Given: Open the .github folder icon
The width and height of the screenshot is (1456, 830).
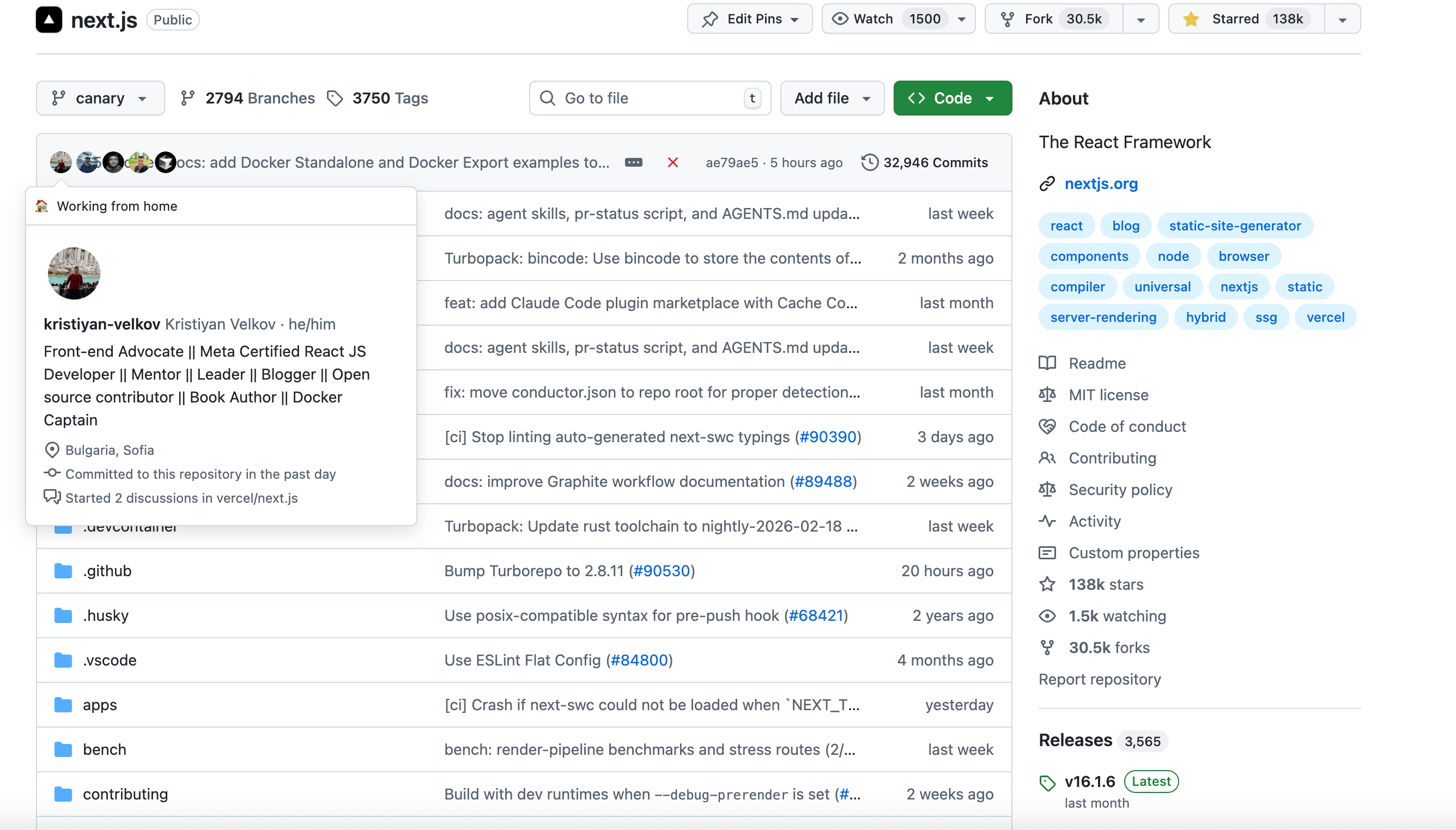Looking at the screenshot, I should point(63,571).
